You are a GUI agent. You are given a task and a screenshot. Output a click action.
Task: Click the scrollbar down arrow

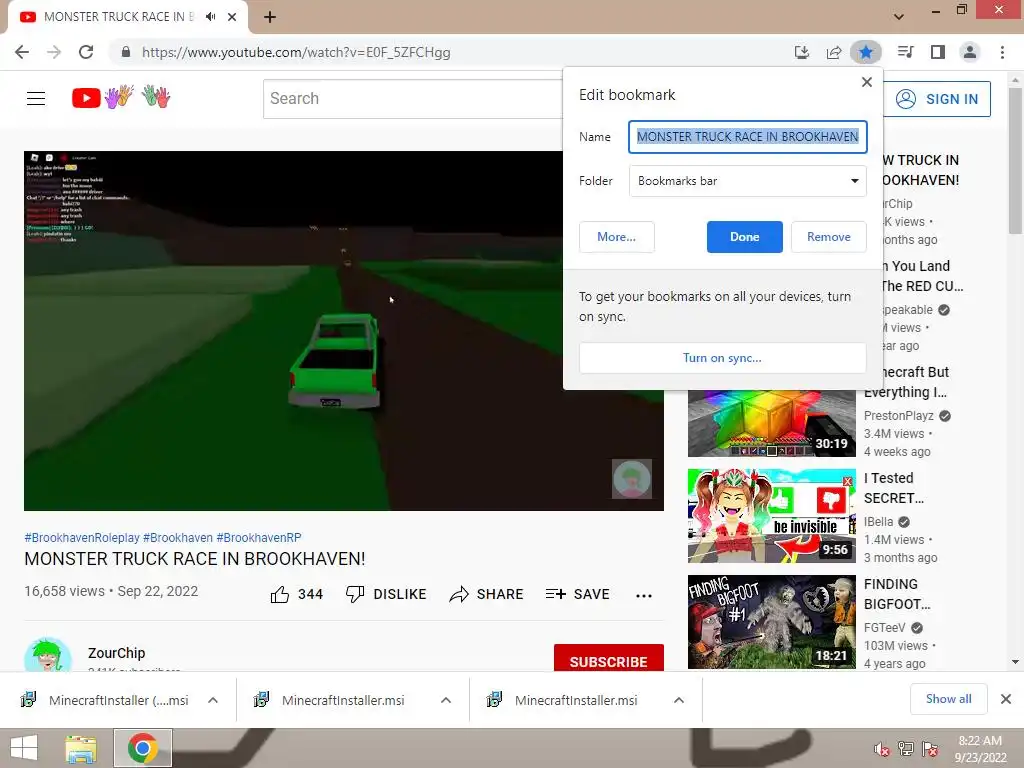point(1015,662)
